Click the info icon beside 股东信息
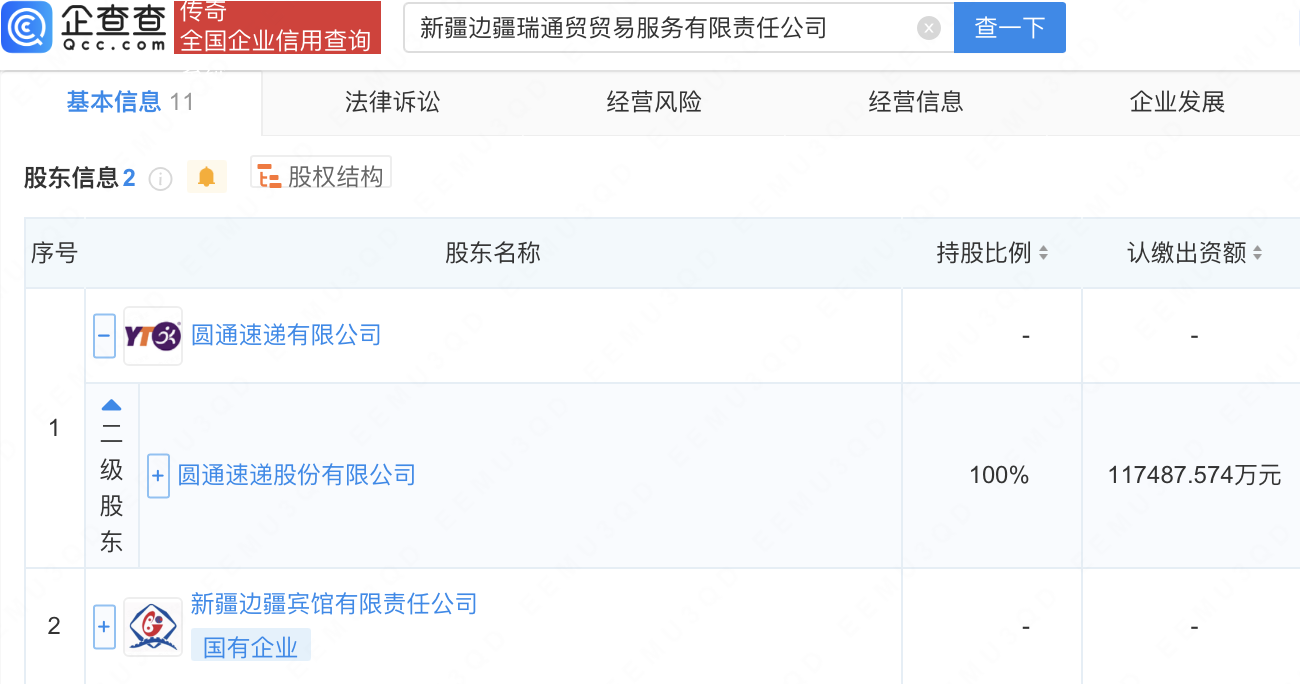 [x=160, y=179]
